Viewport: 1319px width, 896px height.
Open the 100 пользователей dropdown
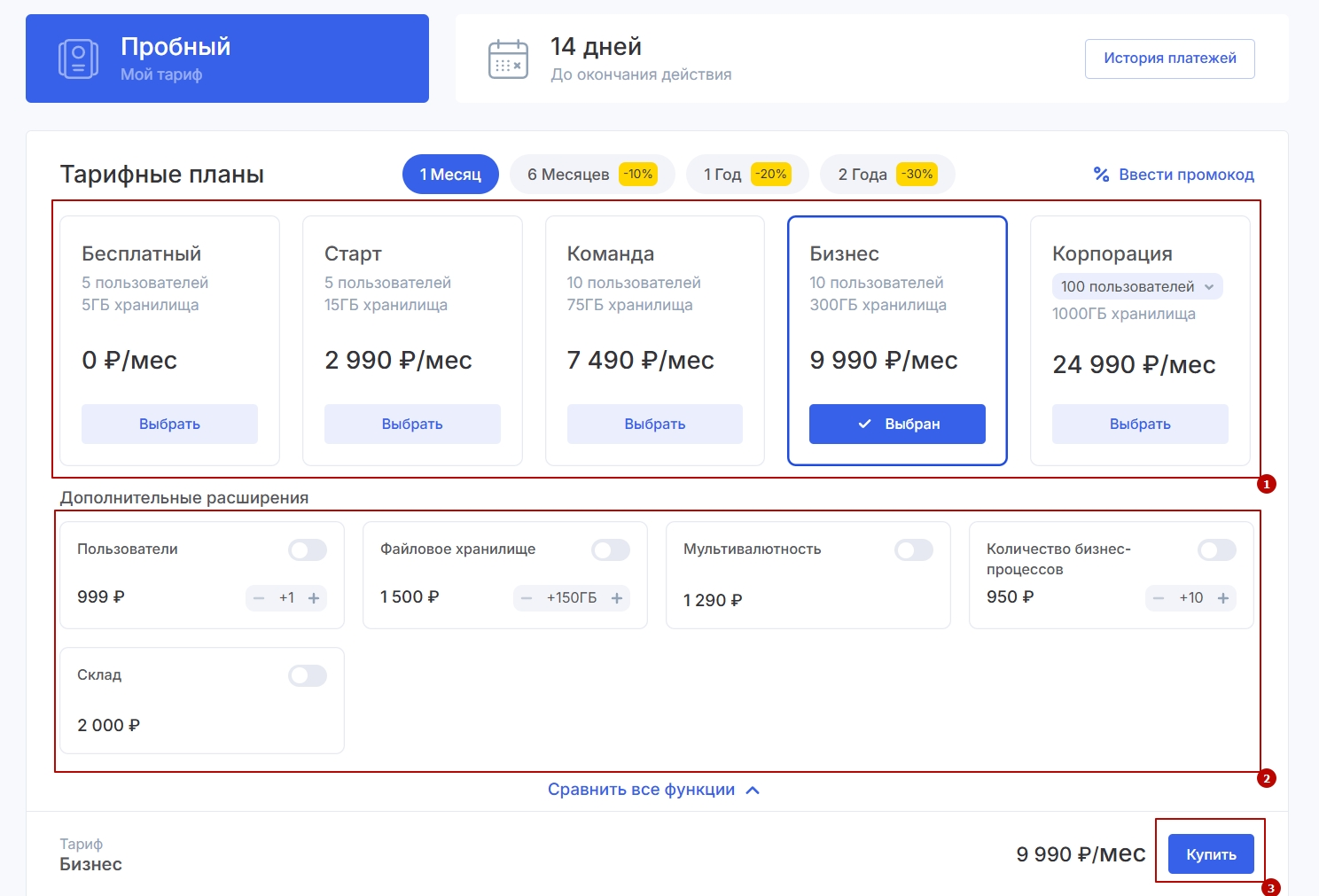1137,286
